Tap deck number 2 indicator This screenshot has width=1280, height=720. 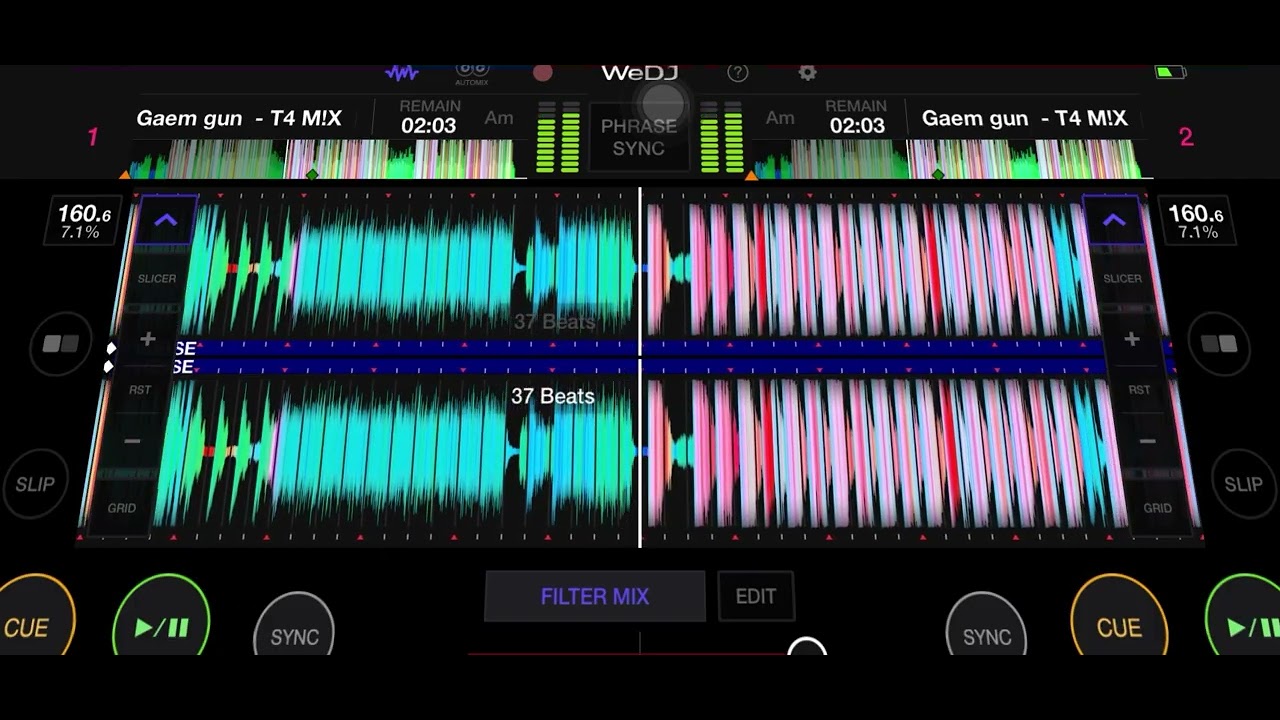[1186, 137]
